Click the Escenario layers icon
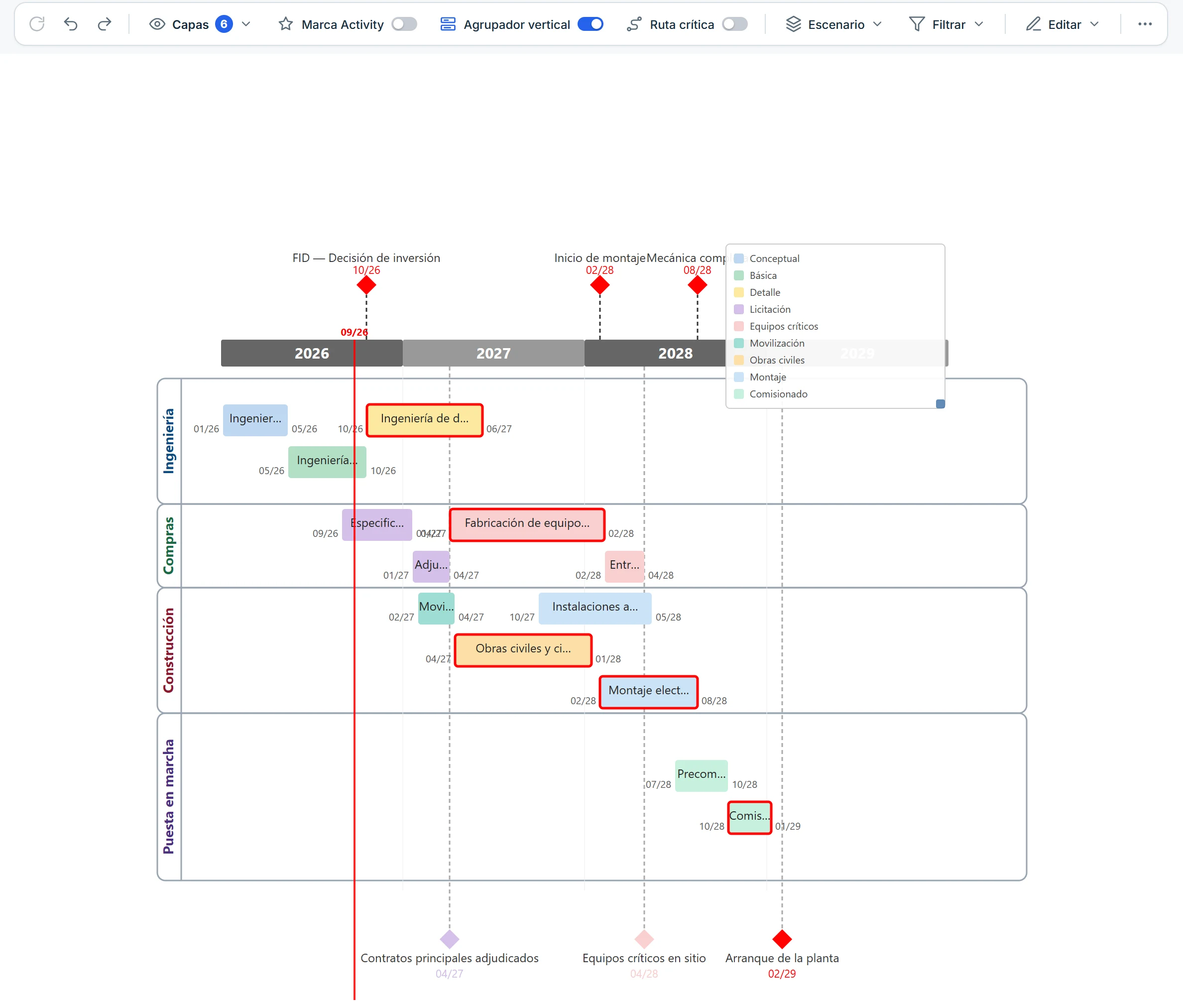 793,24
